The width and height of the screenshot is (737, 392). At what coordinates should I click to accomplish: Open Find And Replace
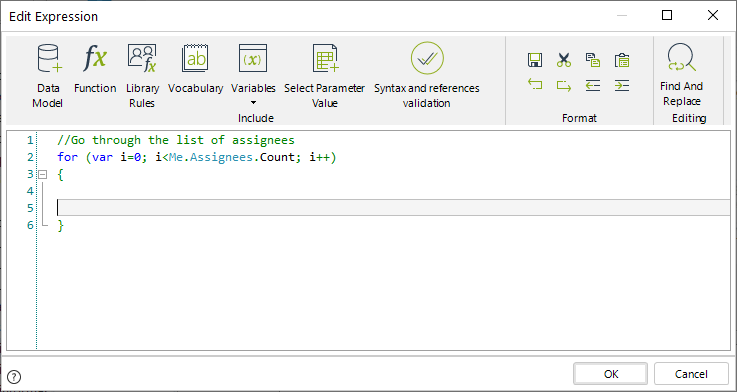(x=681, y=75)
